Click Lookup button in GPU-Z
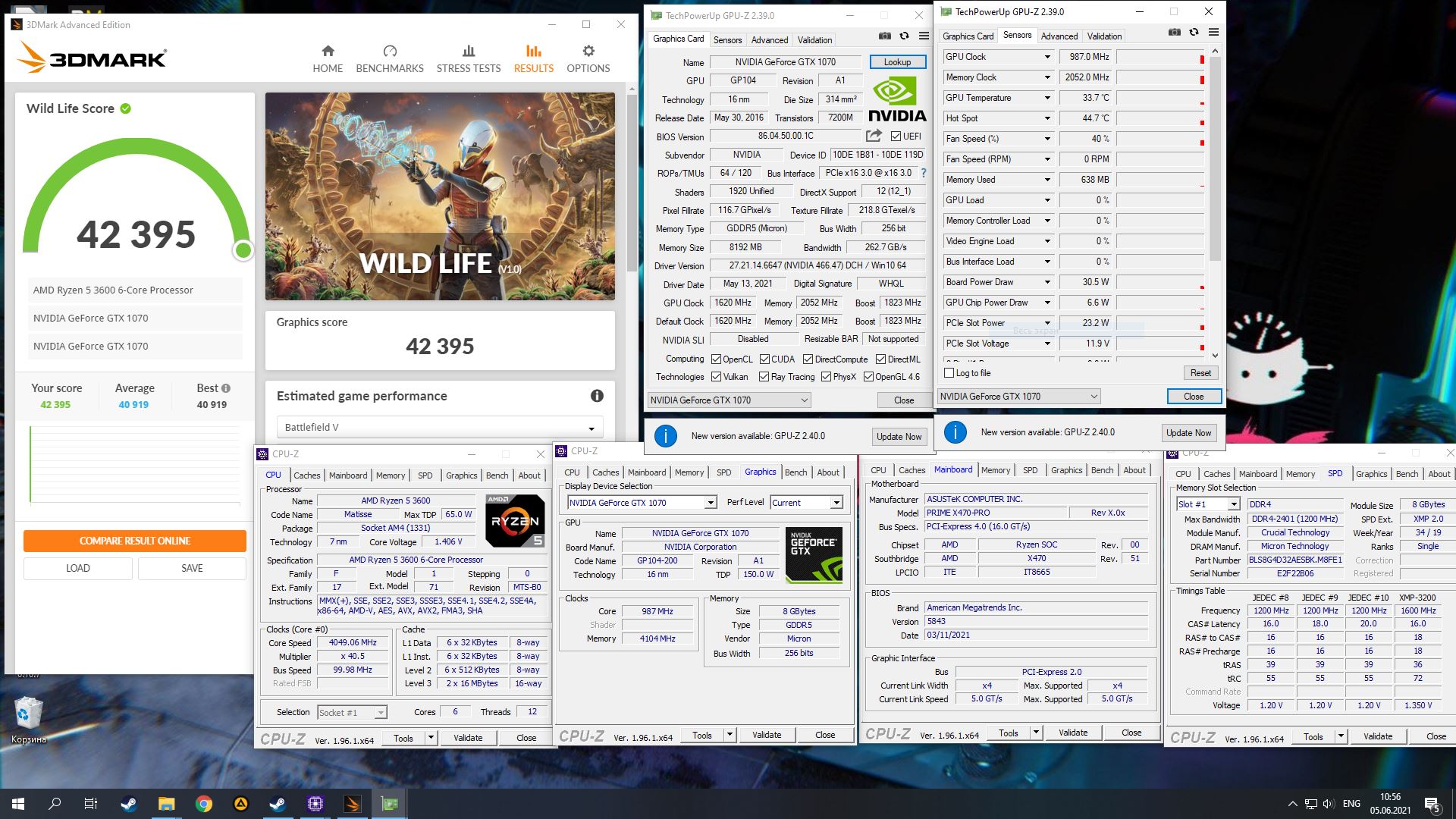1456x819 pixels. pyautogui.click(x=897, y=62)
